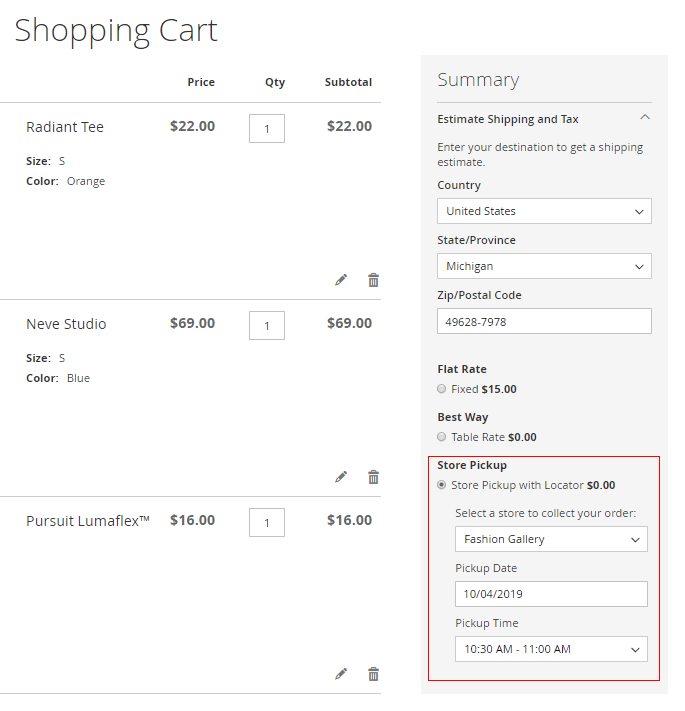Click the Radiant Tee quantity box
The width and height of the screenshot is (685, 711).
point(267,128)
